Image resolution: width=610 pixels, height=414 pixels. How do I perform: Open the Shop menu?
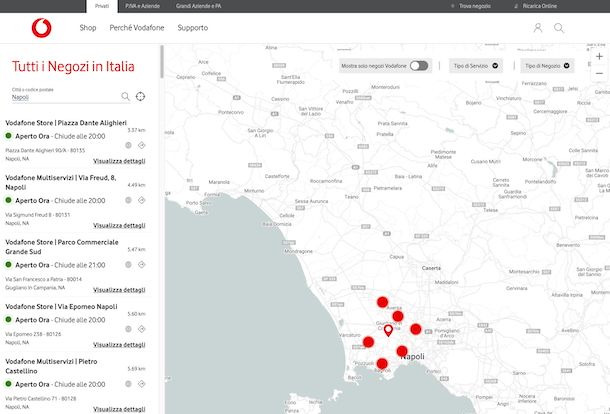[88, 28]
